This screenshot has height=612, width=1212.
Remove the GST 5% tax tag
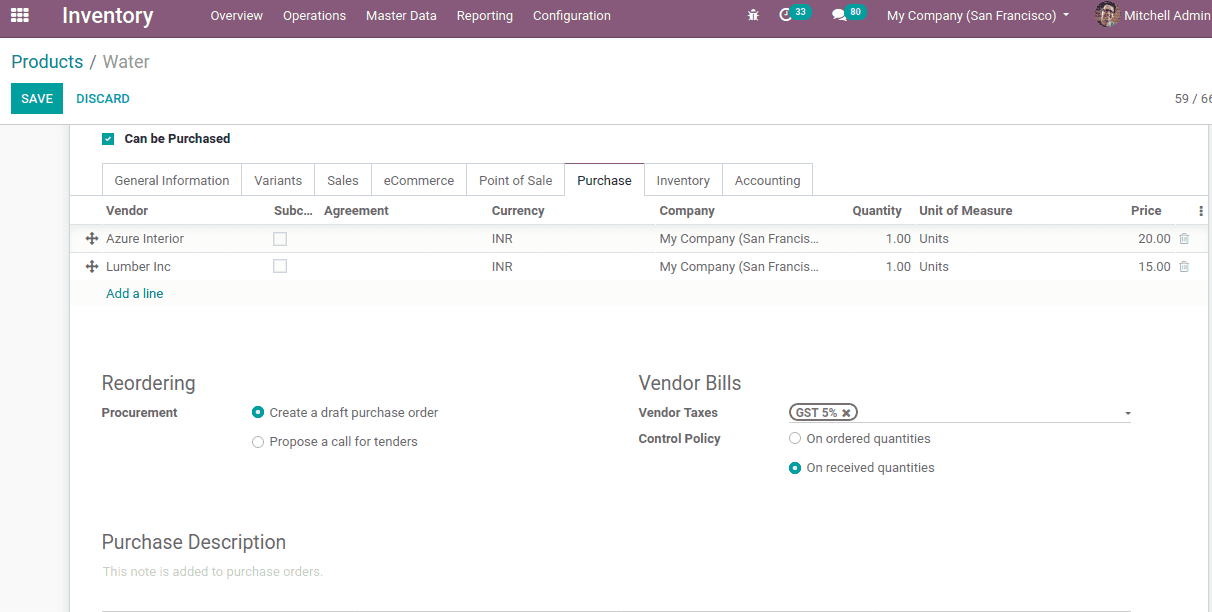pyautogui.click(x=846, y=413)
